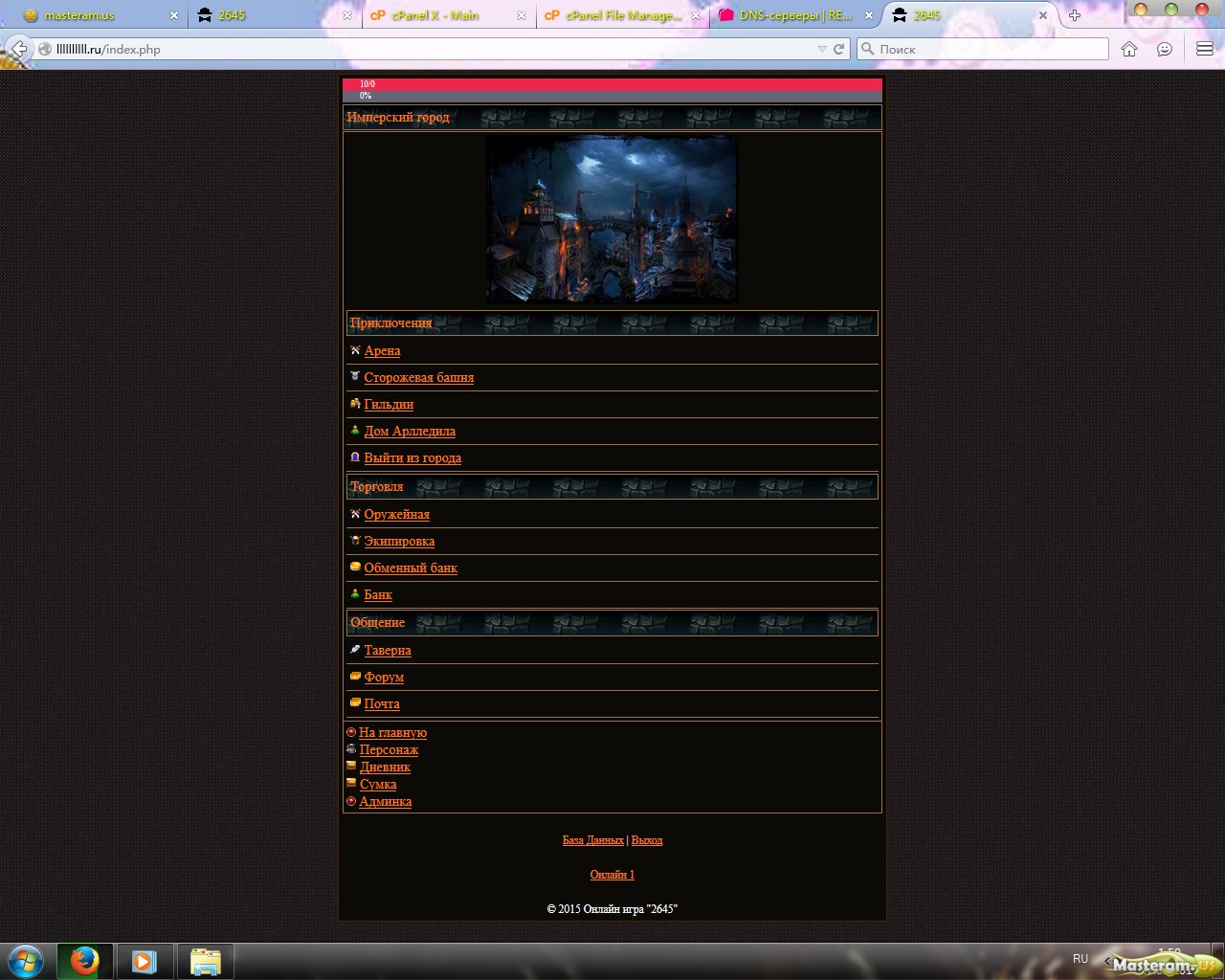Image resolution: width=1225 pixels, height=980 pixels.
Task: Close the cPanel X - Main tab
Action: (522, 15)
